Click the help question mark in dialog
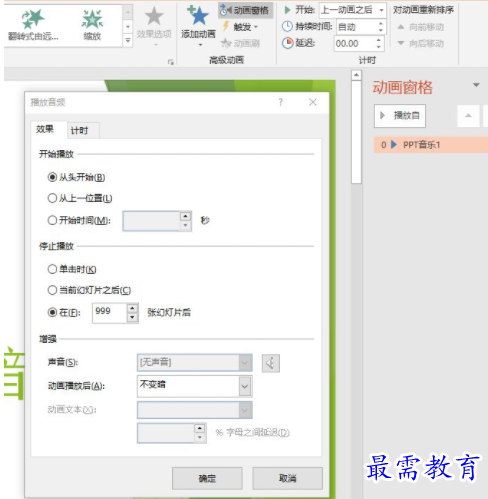The height and width of the screenshot is (499, 488). point(281,102)
